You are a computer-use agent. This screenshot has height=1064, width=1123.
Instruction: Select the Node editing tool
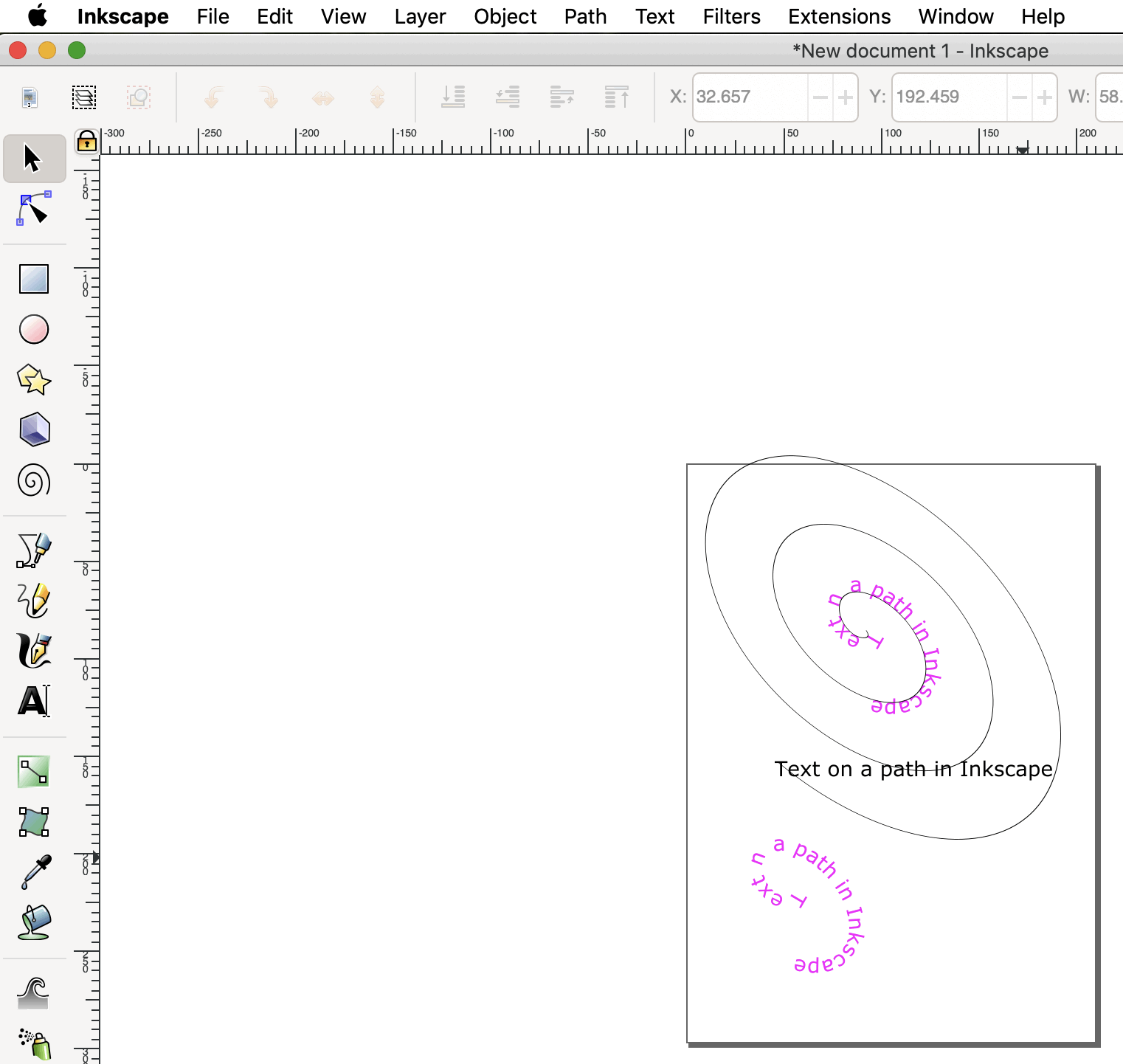34,209
